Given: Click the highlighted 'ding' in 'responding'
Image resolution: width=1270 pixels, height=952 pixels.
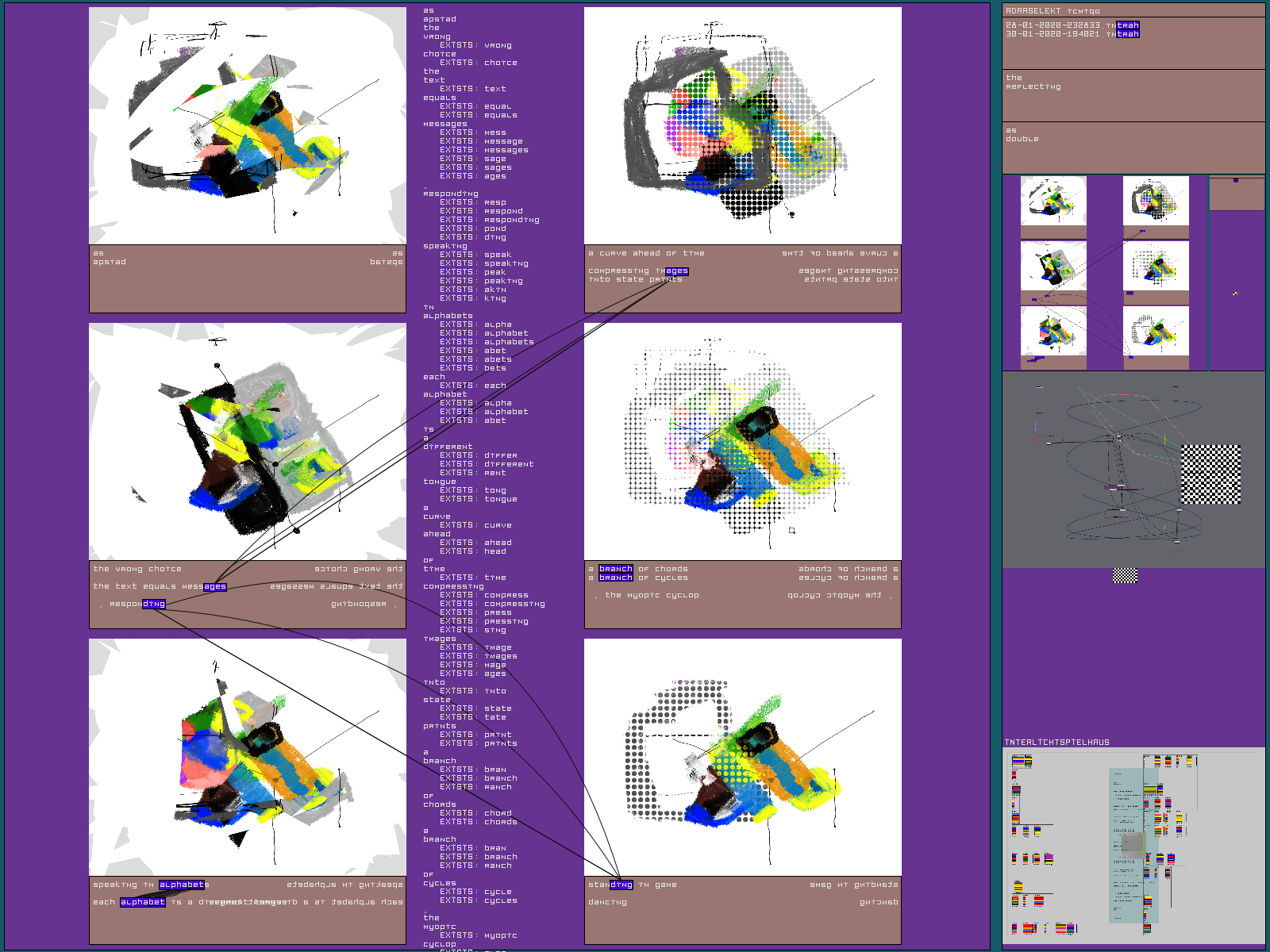Looking at the screenshot, I should (154, 605).
